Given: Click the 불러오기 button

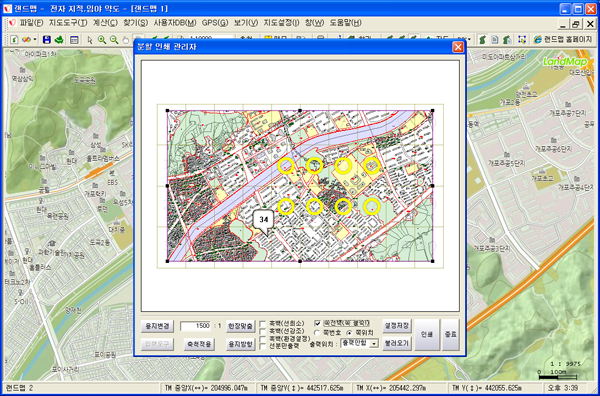Looking at the screenshot, I should coord(397,343).
